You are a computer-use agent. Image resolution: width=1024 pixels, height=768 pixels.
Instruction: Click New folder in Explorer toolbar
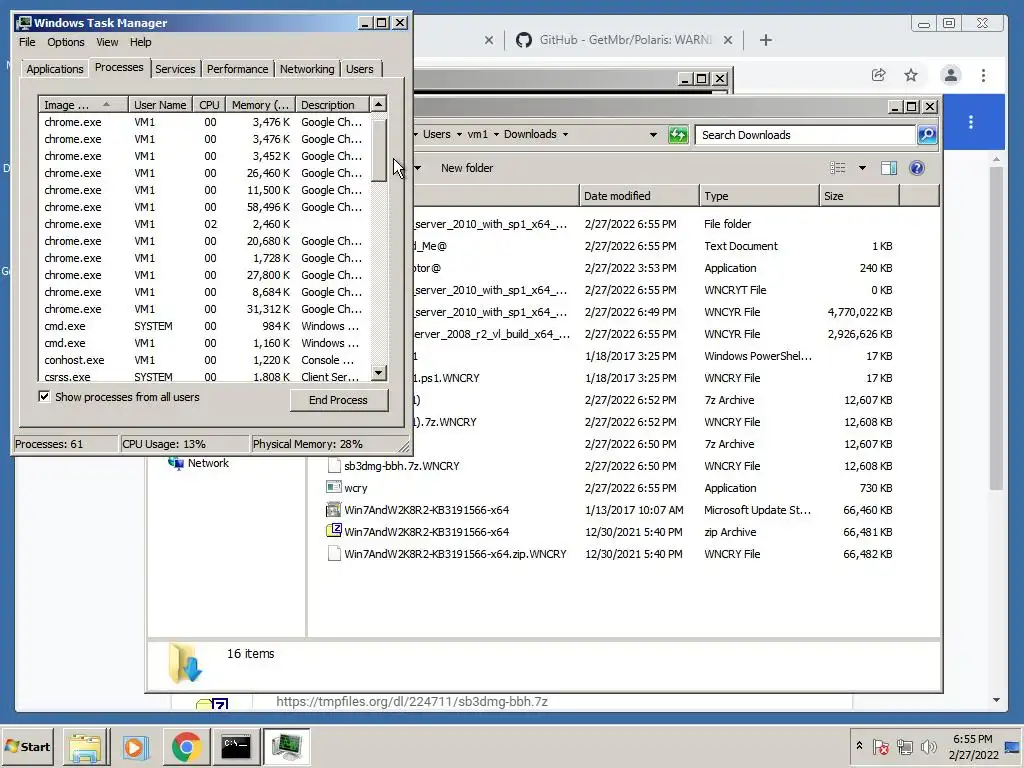[x=467, y=168]
